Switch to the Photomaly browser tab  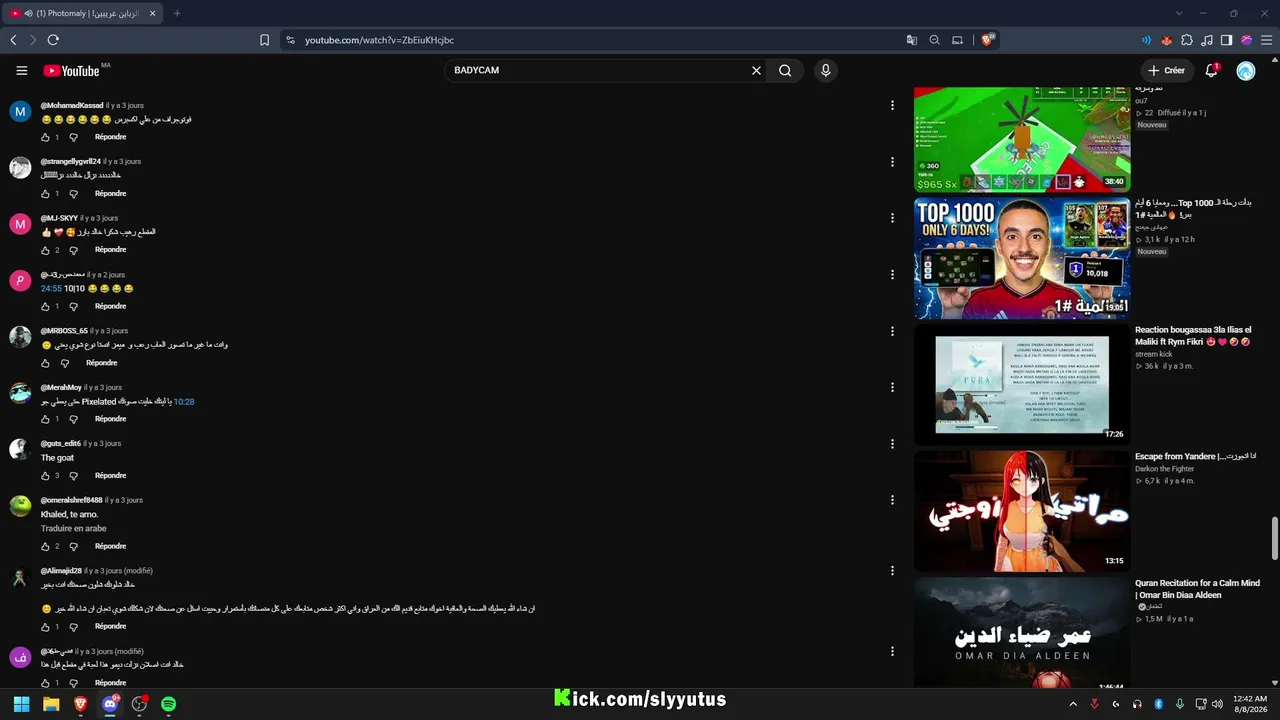coord(82,13)
